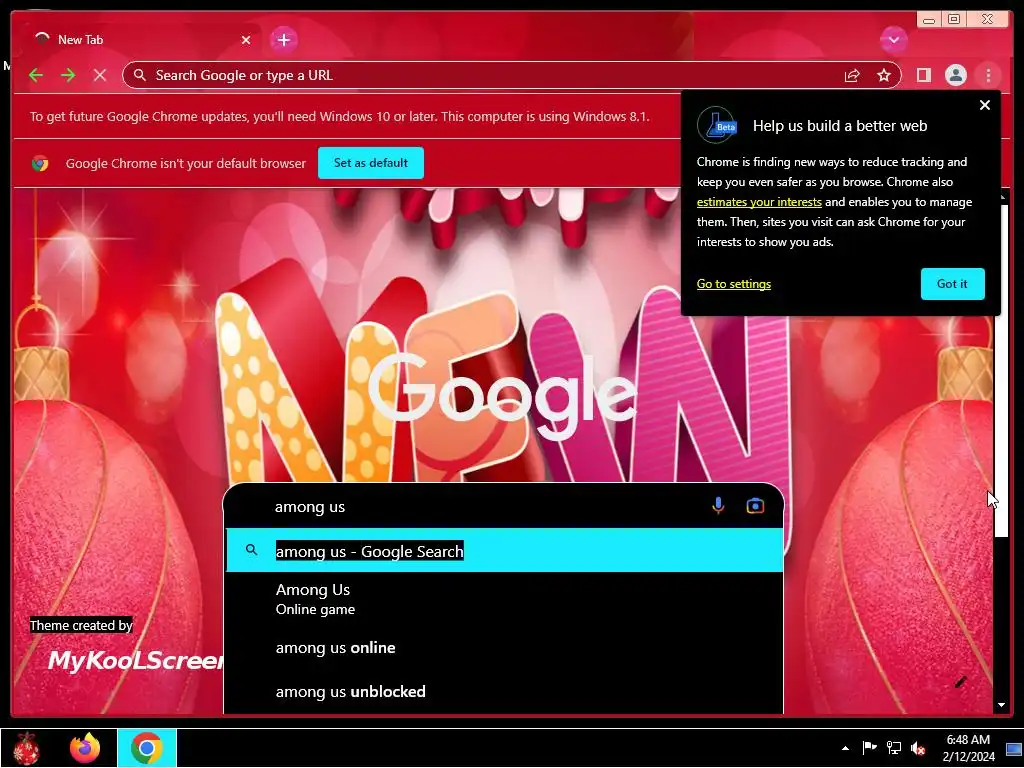Pick the among us online suggestion
This screenshot has width=1024, height=768.
click(504, 648)
